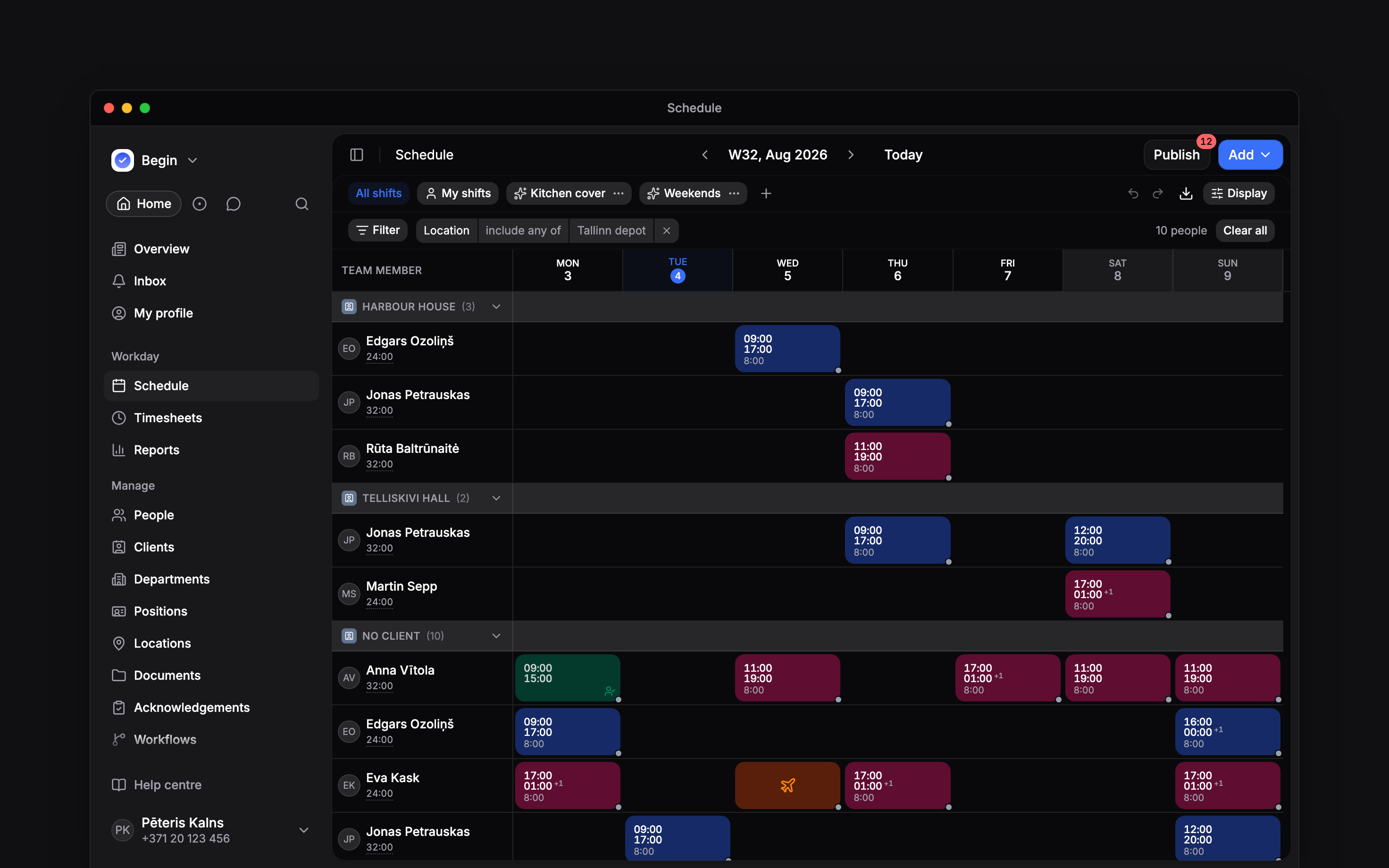Image resolution: width=1389 pixels, height=868 pixels.
Task: Open the chat bubble icon
Action: (233, 204)
